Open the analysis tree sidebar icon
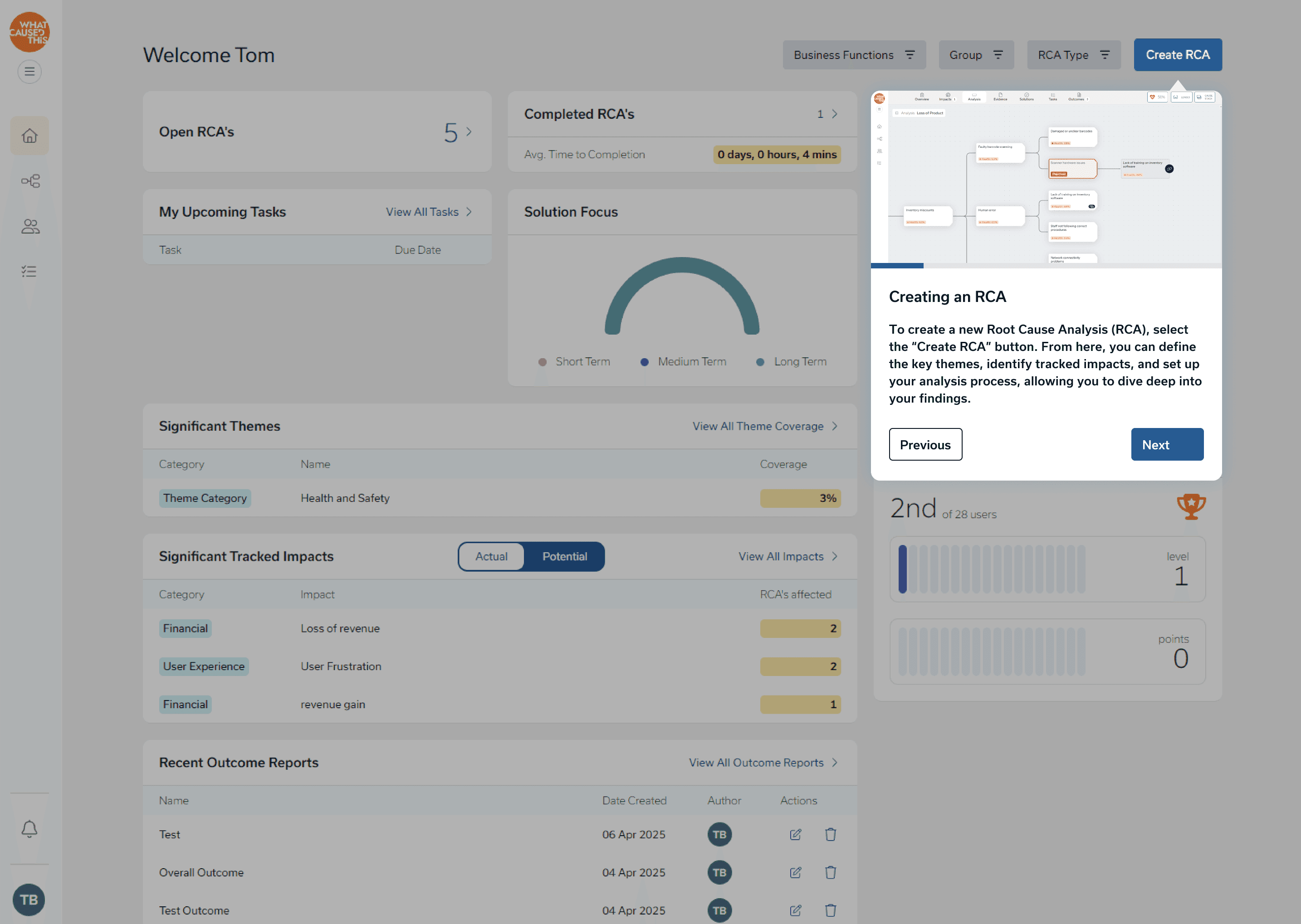1301x924 pixels. point(29,181)
